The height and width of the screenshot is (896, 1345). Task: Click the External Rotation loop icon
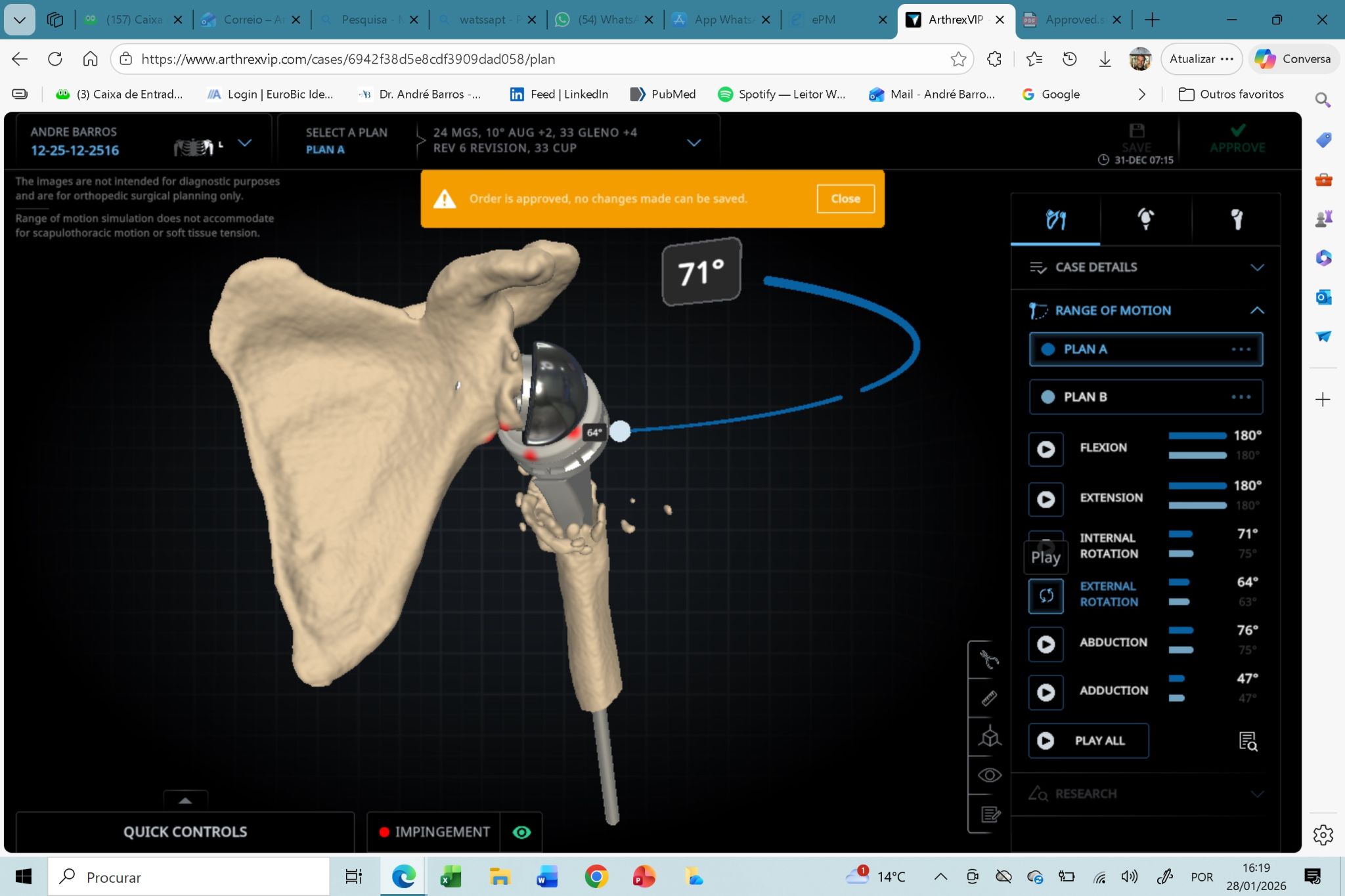[x=1046, y=595]
